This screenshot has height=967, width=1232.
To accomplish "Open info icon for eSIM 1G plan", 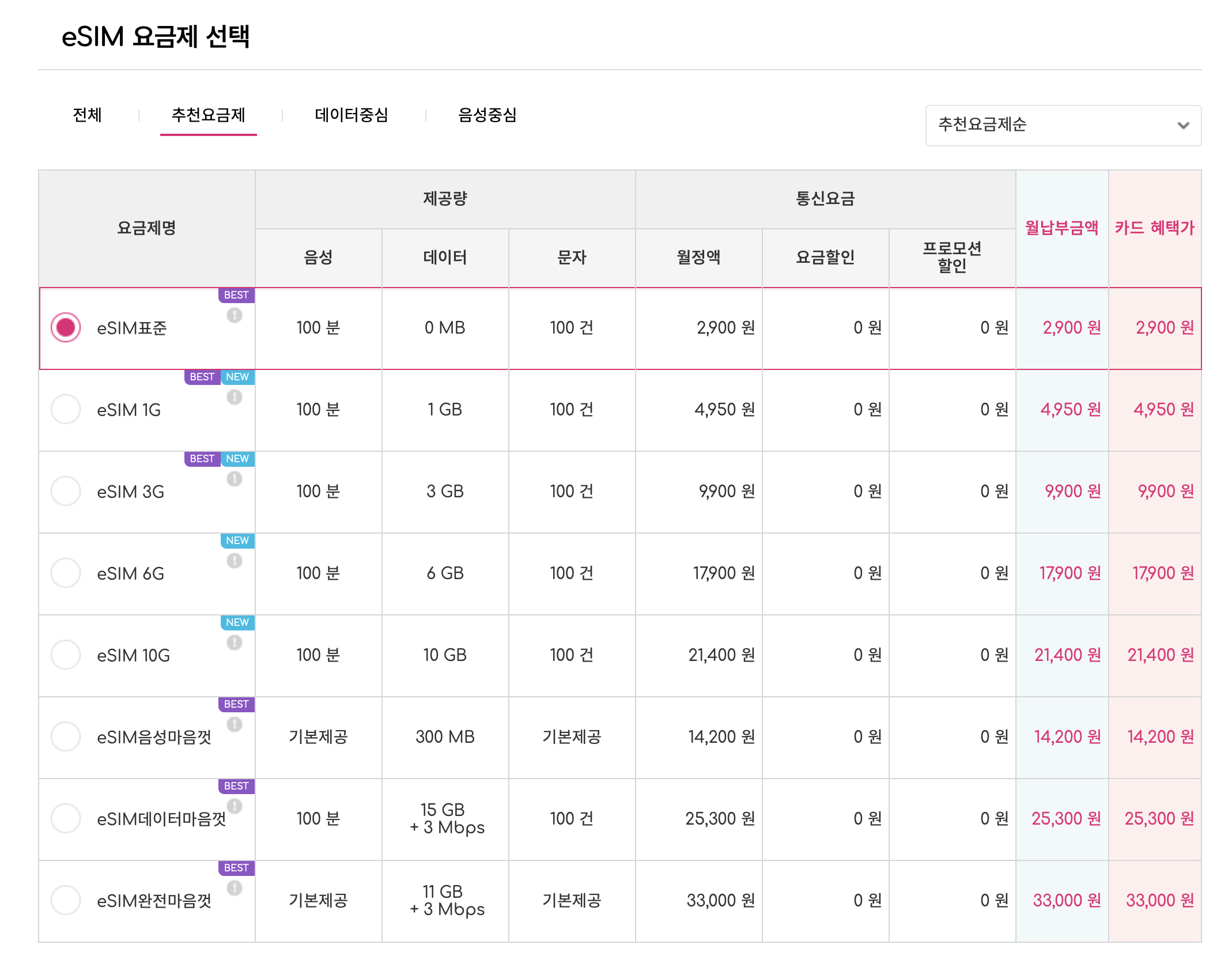I will tap(234, 397).
